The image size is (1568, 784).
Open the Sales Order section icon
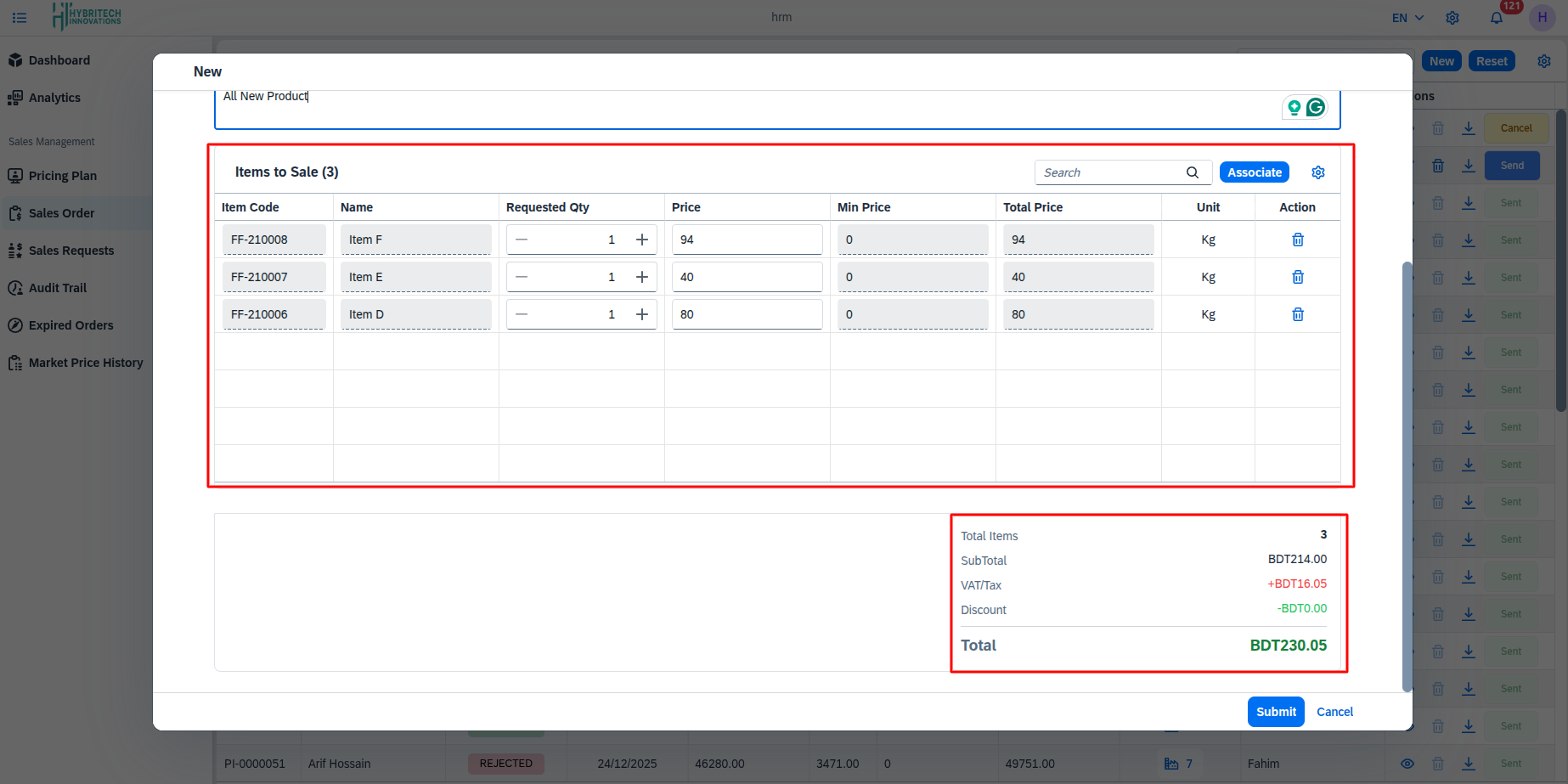point(15,212)
